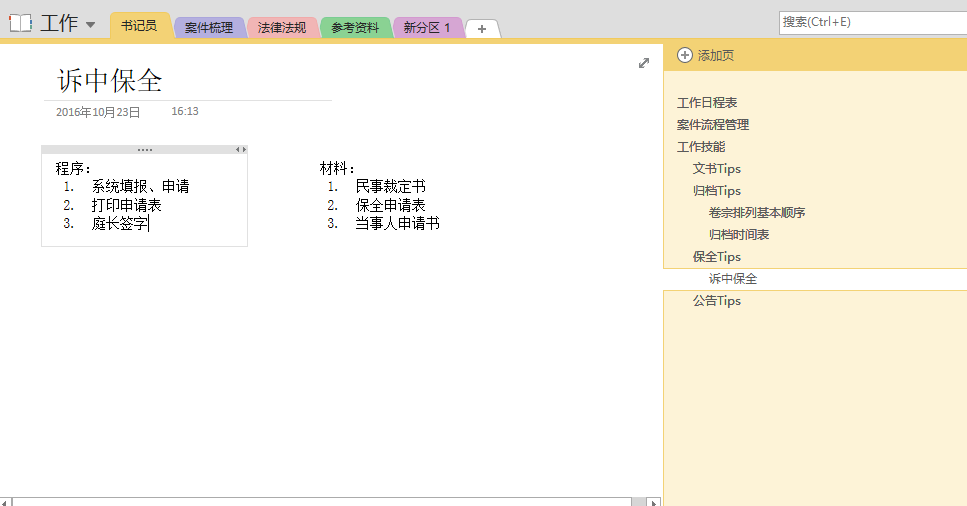This screenshot has width=967, height=506.
Task: Click the 材料: heading text
Action: tap(337, 168)
